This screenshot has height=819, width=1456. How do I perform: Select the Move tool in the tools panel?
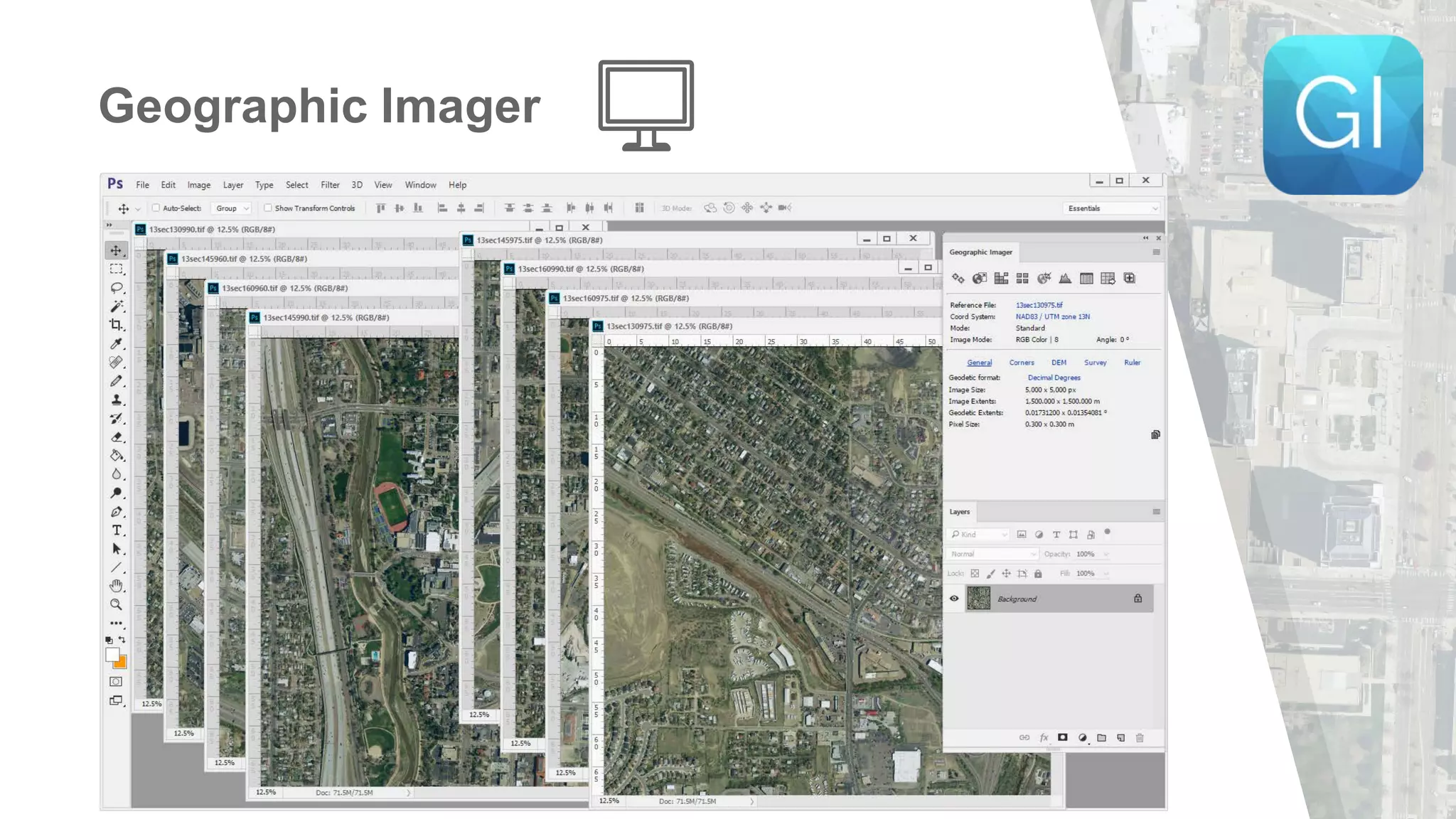(117, 250)
